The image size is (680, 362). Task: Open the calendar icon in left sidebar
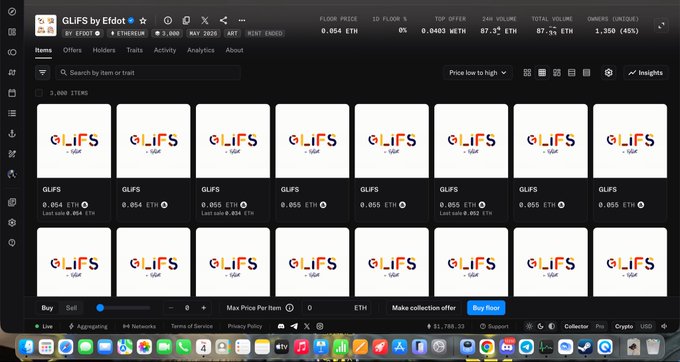pos(12,93)
